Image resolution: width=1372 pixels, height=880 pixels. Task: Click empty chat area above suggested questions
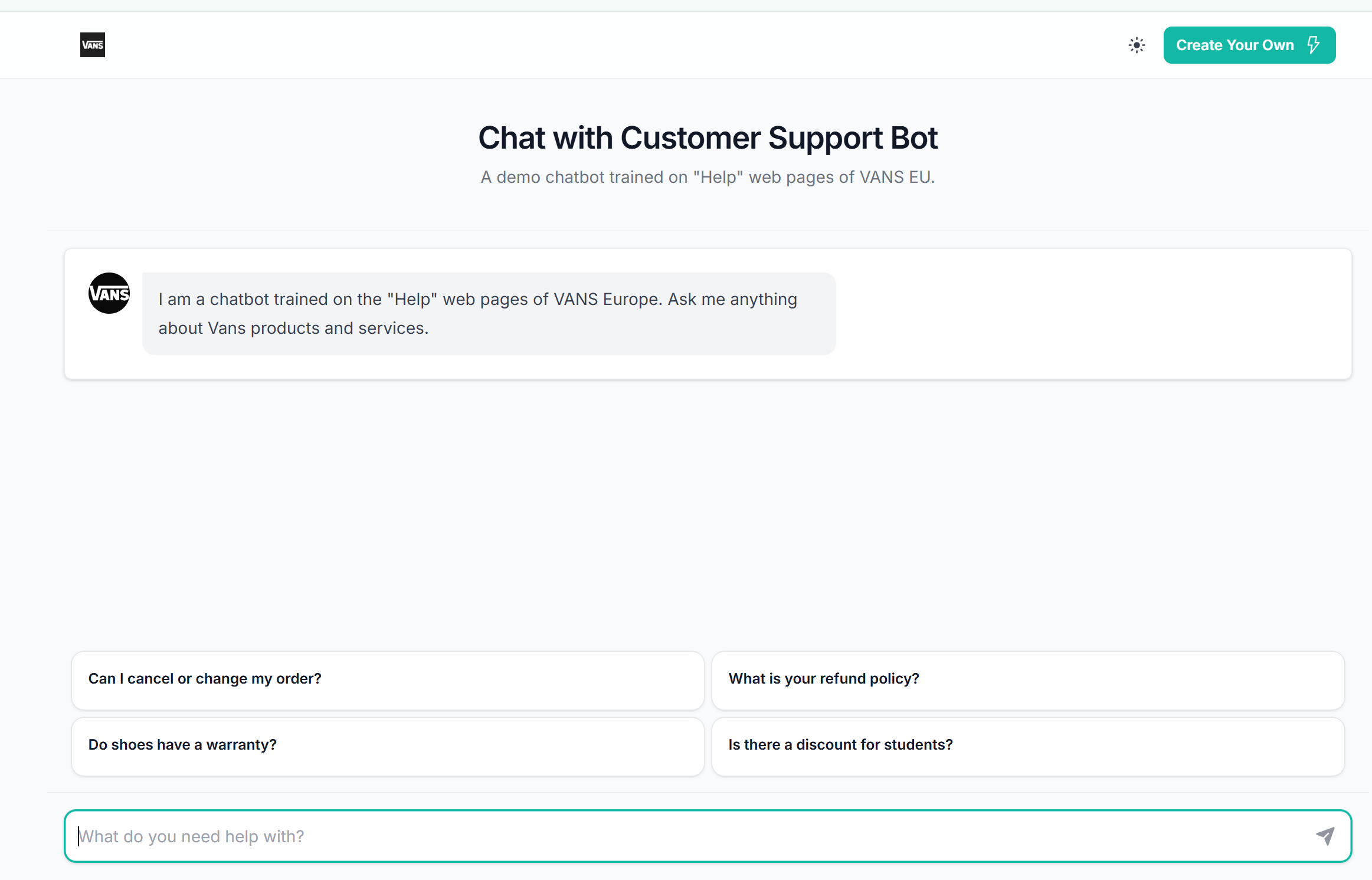click(x=708, y=513)
